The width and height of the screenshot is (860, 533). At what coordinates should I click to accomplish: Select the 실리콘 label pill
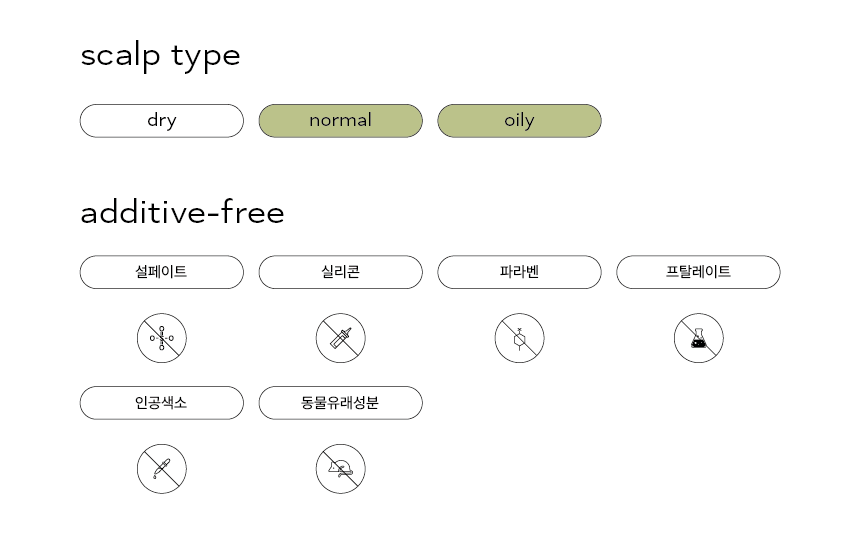pyautogui.click(x=341, y=272)
